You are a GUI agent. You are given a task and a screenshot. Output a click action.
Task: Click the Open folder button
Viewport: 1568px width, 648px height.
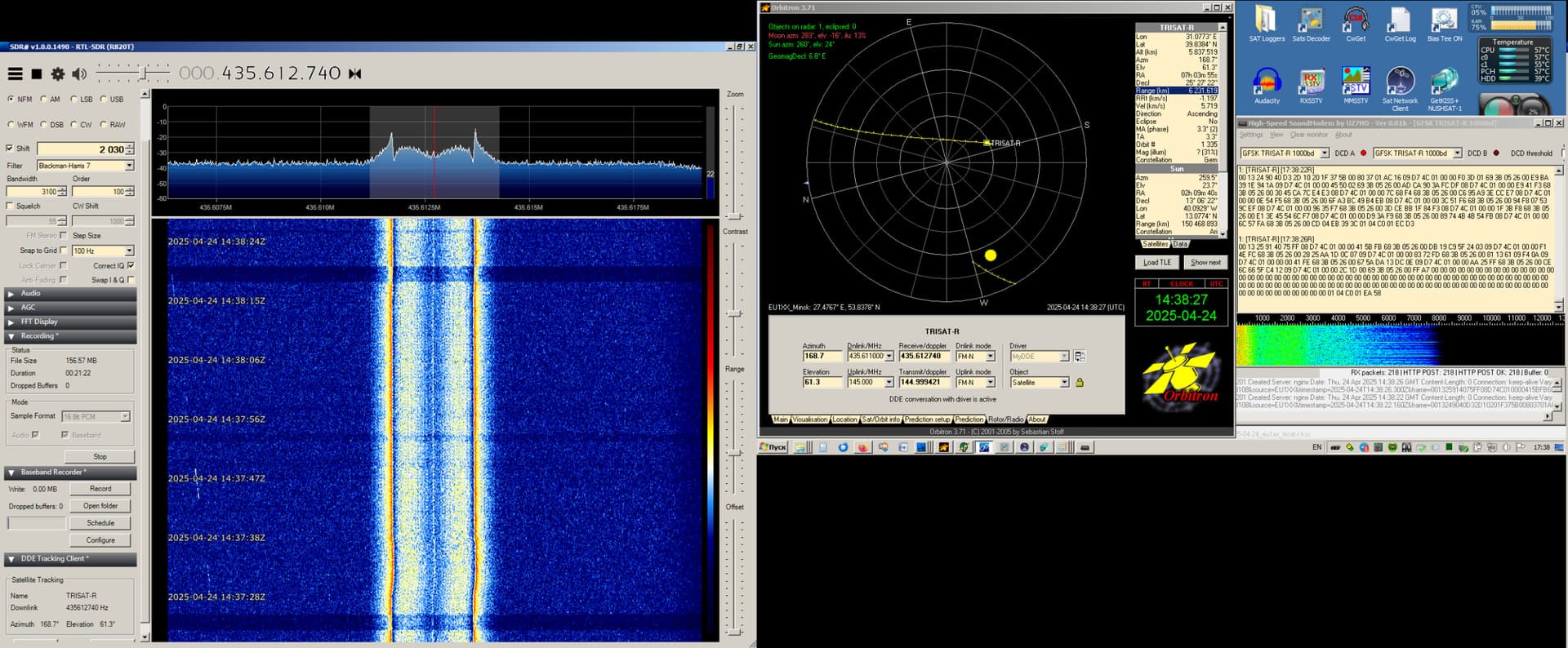coord(100,506)
